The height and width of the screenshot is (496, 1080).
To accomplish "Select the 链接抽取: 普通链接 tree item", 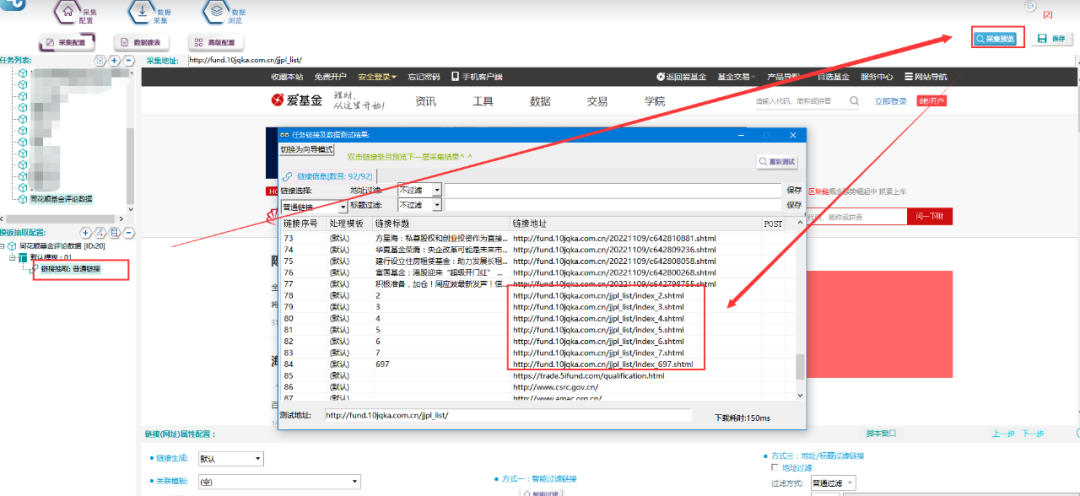I will 70,269.
